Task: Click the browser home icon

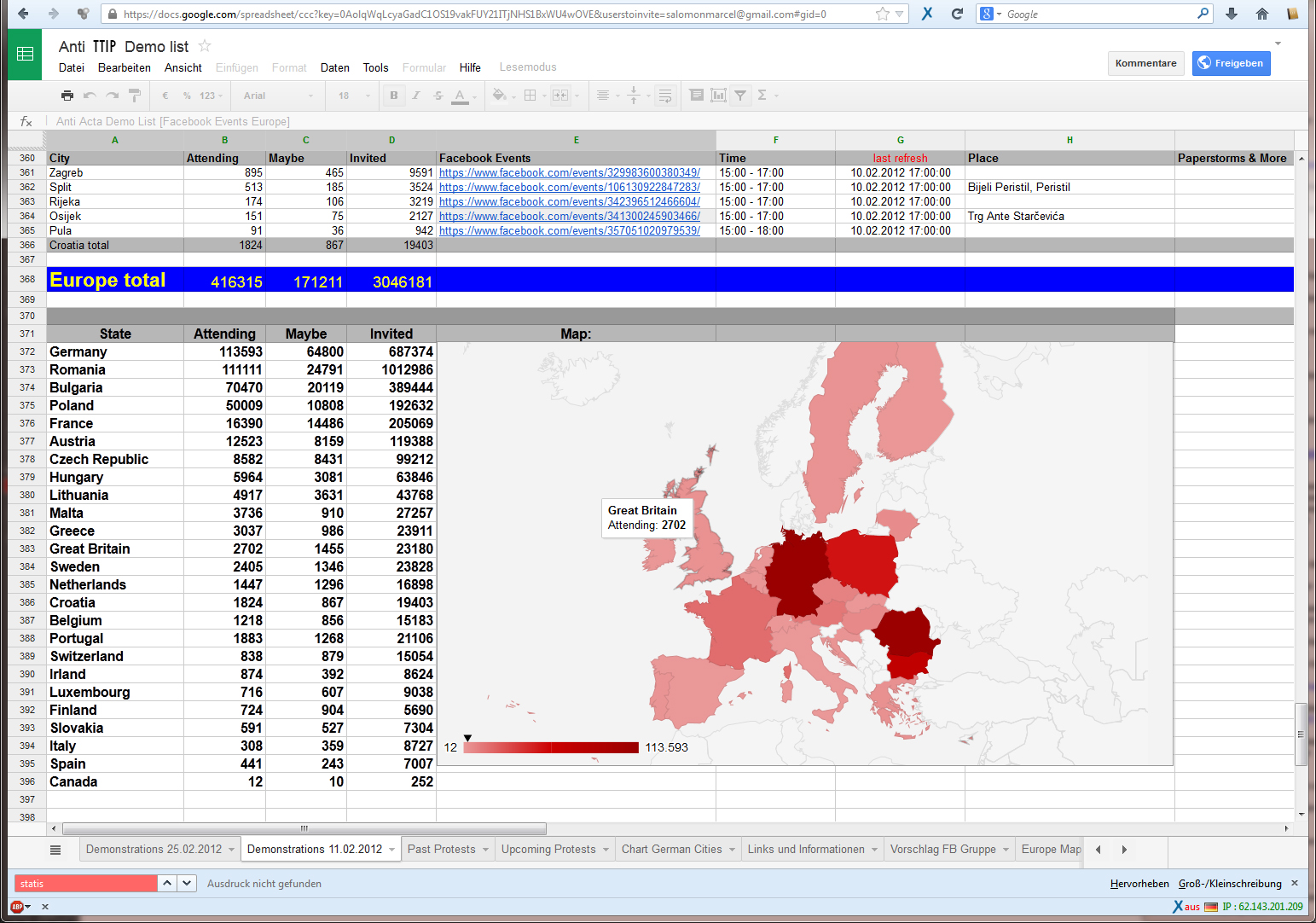Action: 1262,14
